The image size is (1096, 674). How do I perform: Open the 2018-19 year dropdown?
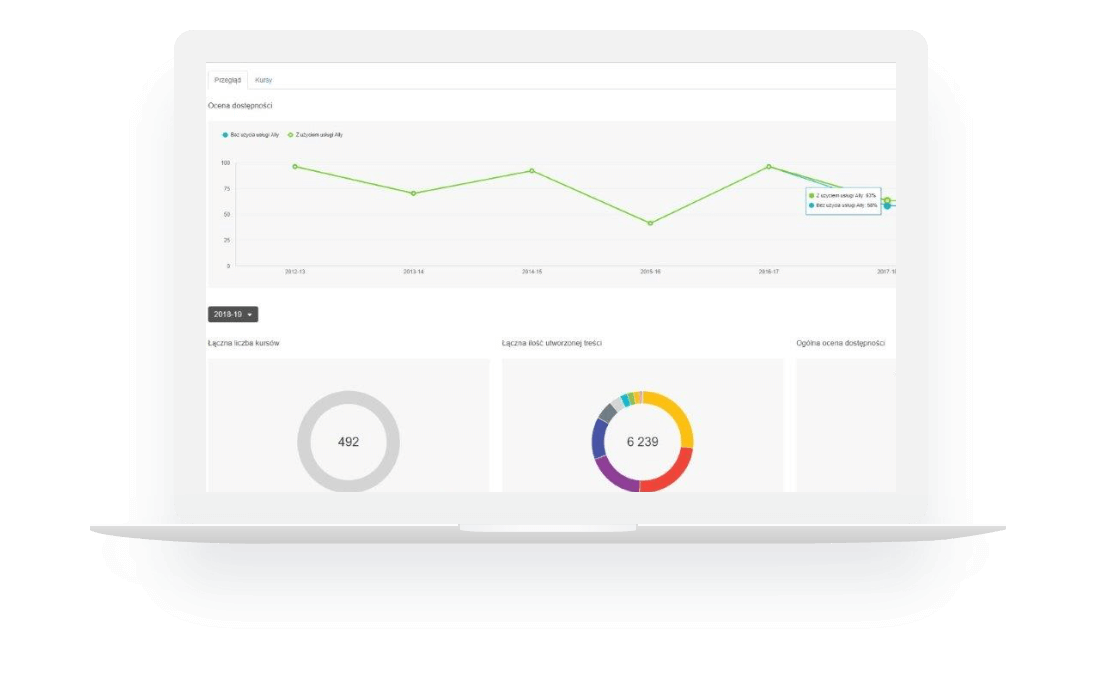pyautogui.click(x=233, y=314)
